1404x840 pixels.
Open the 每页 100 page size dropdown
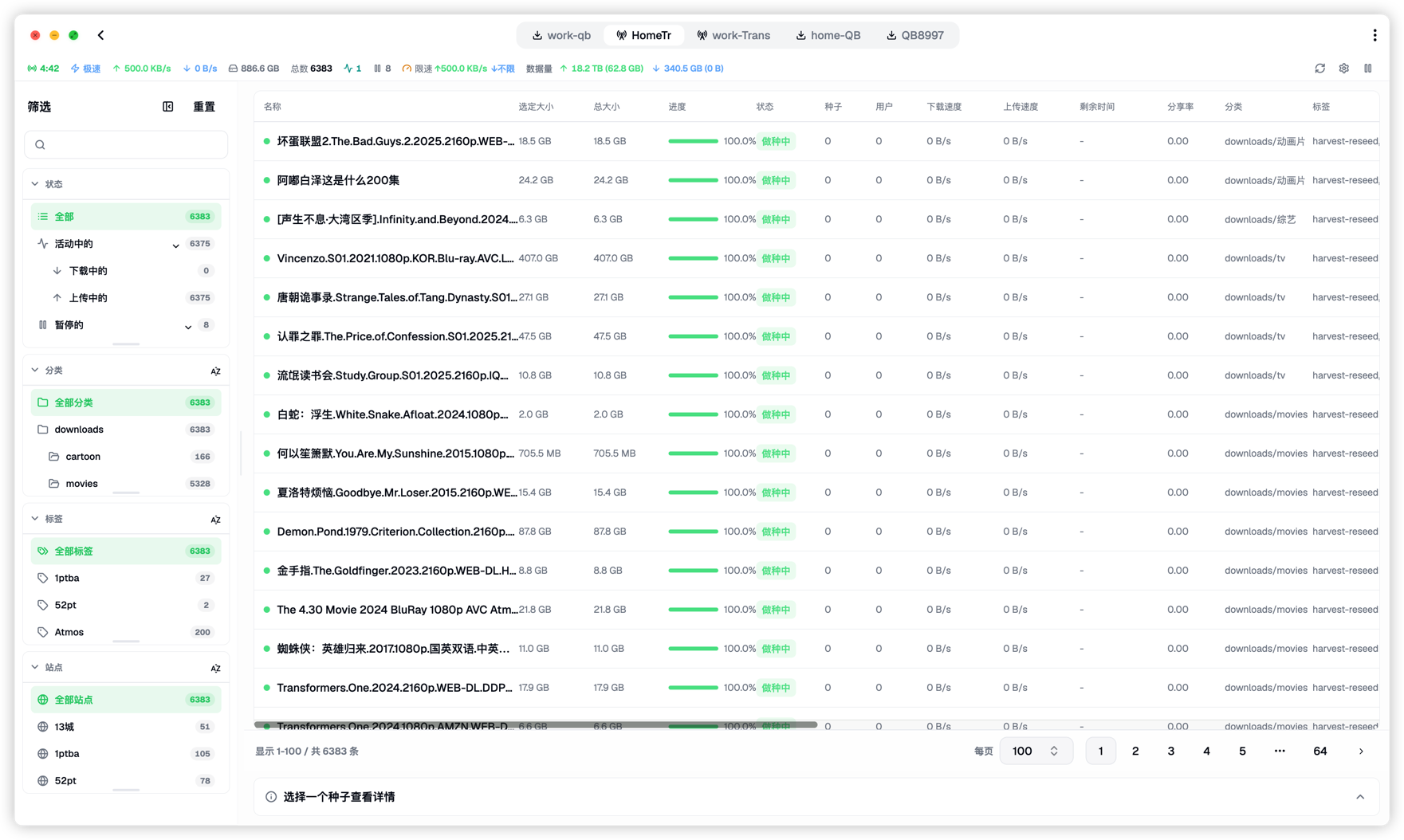tap(1036, 752)
